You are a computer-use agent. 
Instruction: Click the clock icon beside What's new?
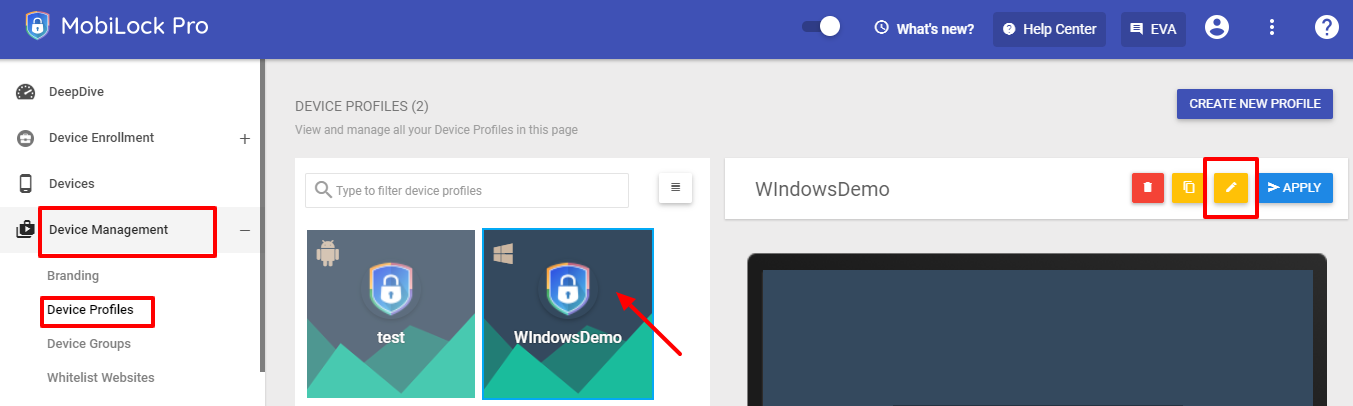pos(881,28)
